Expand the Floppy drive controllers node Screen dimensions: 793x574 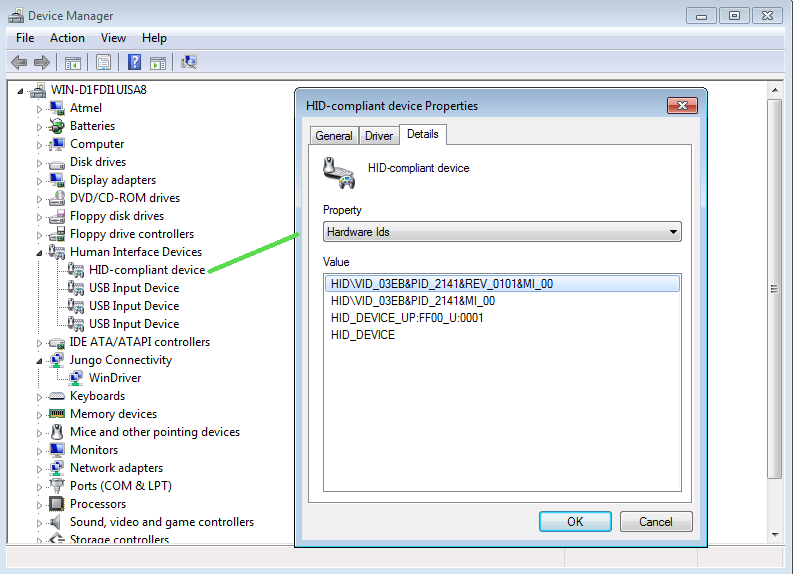coord(39,235)
